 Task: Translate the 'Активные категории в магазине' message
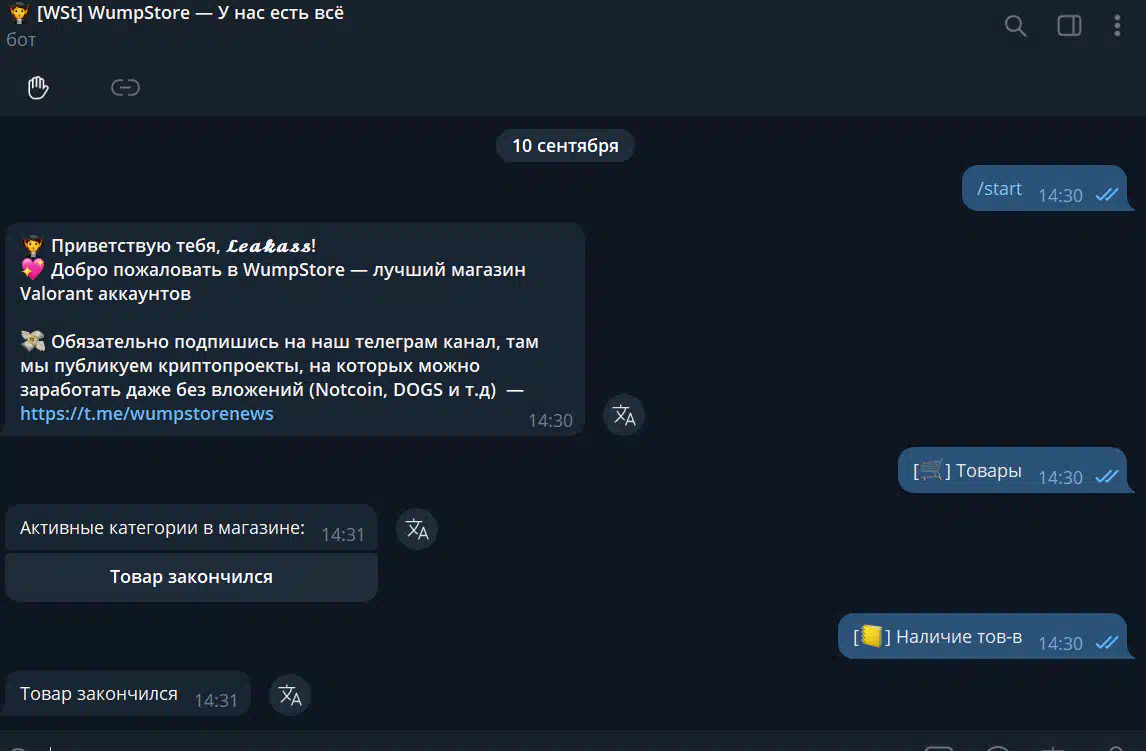click(x=417, y=529)
